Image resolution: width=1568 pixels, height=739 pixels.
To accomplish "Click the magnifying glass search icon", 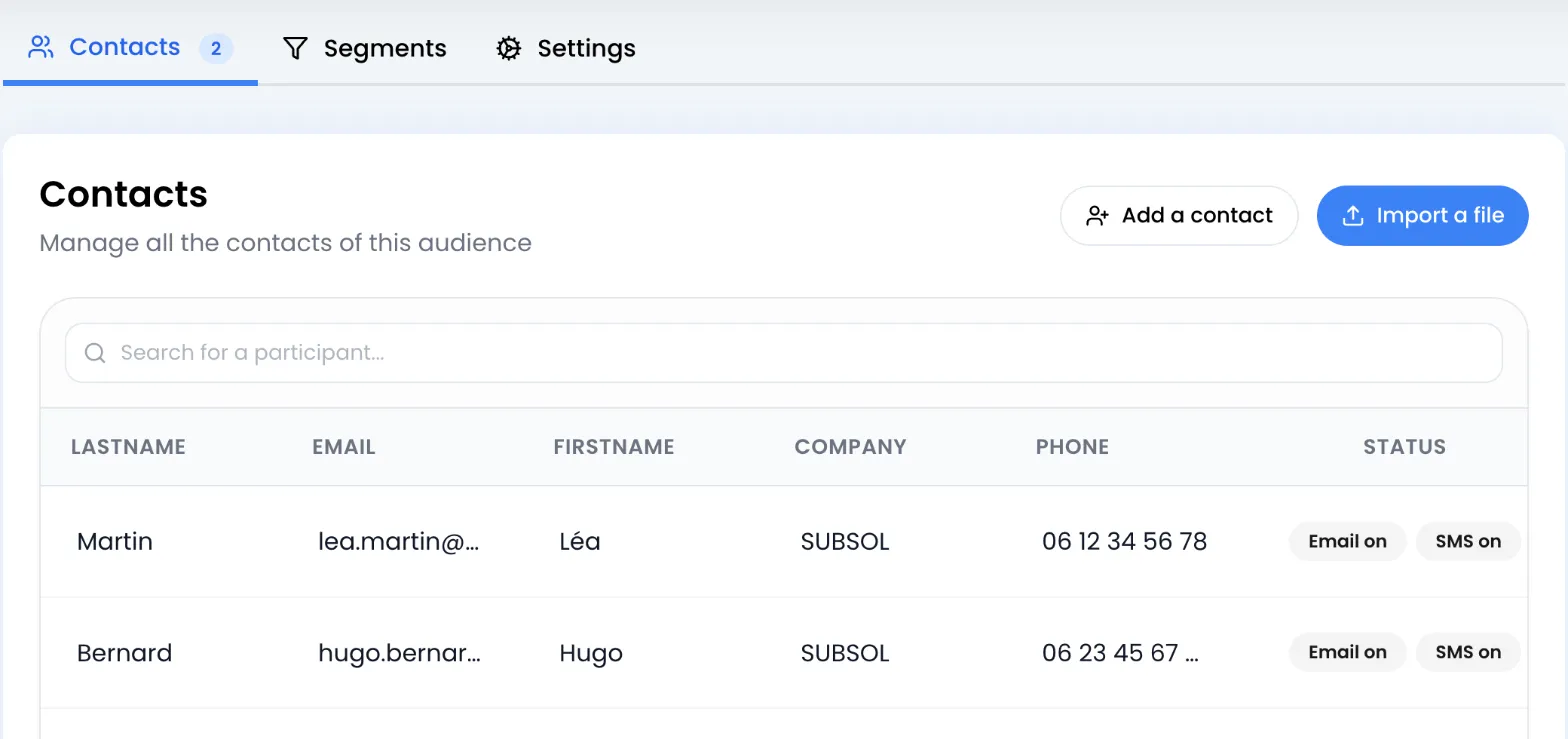I will coord(95,353).
